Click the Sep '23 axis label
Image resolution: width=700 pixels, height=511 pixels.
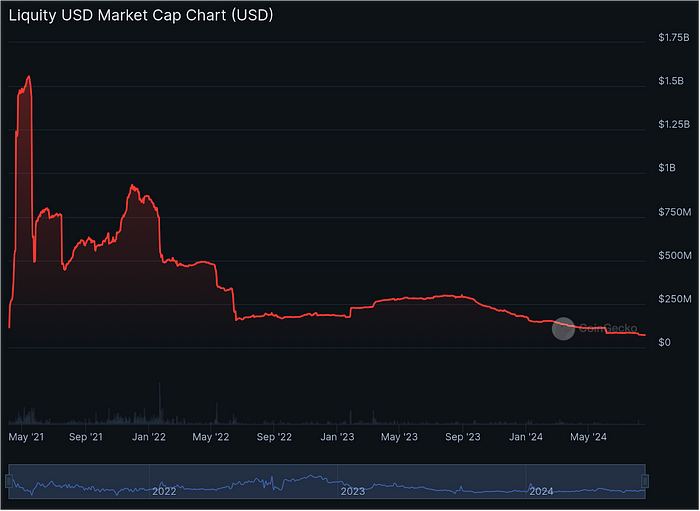463,437
